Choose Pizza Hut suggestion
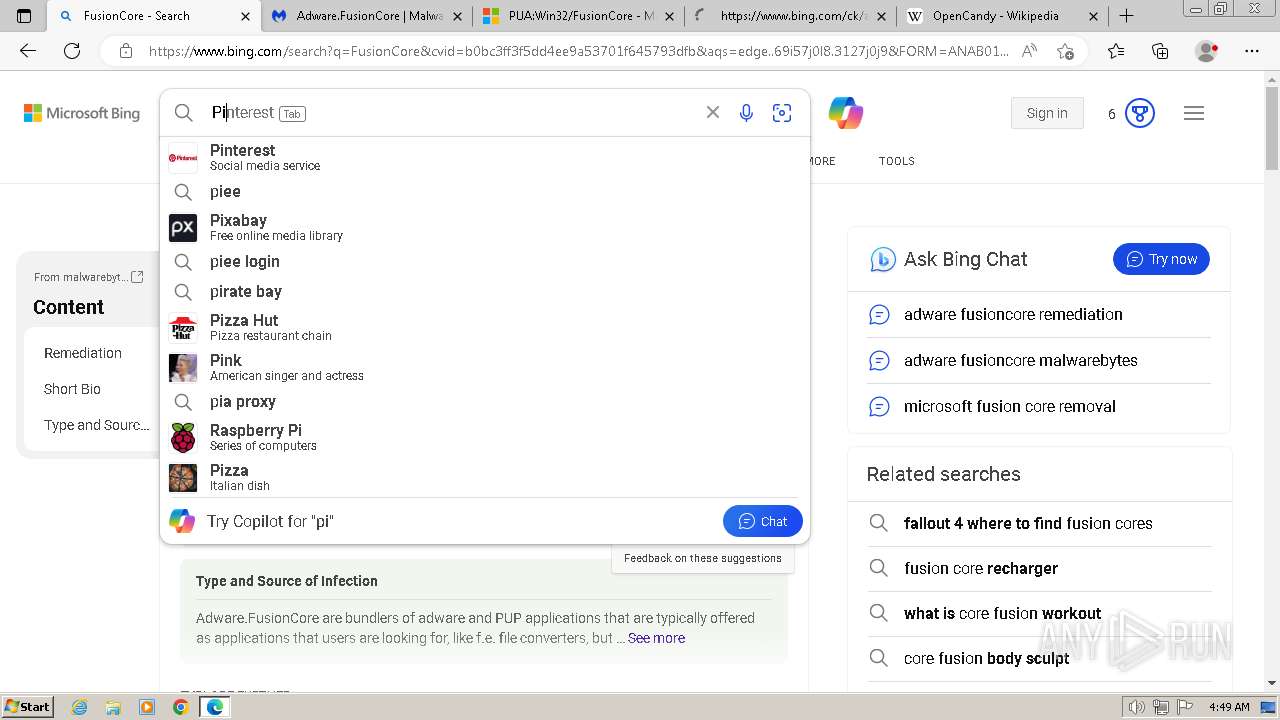 tap(485, 327)
